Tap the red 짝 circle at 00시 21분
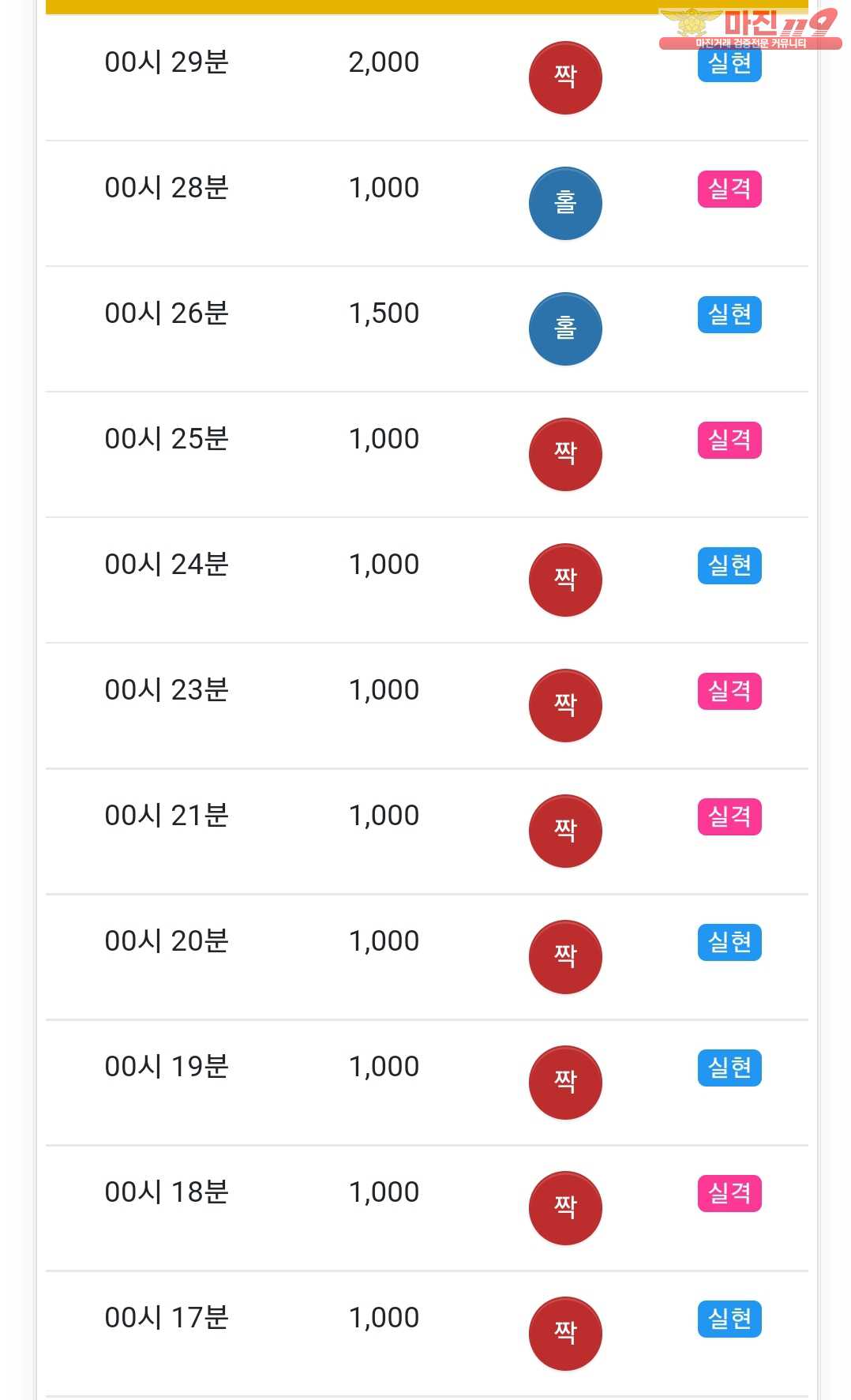This screenshot has width=851, height=1400. (565, 831)
